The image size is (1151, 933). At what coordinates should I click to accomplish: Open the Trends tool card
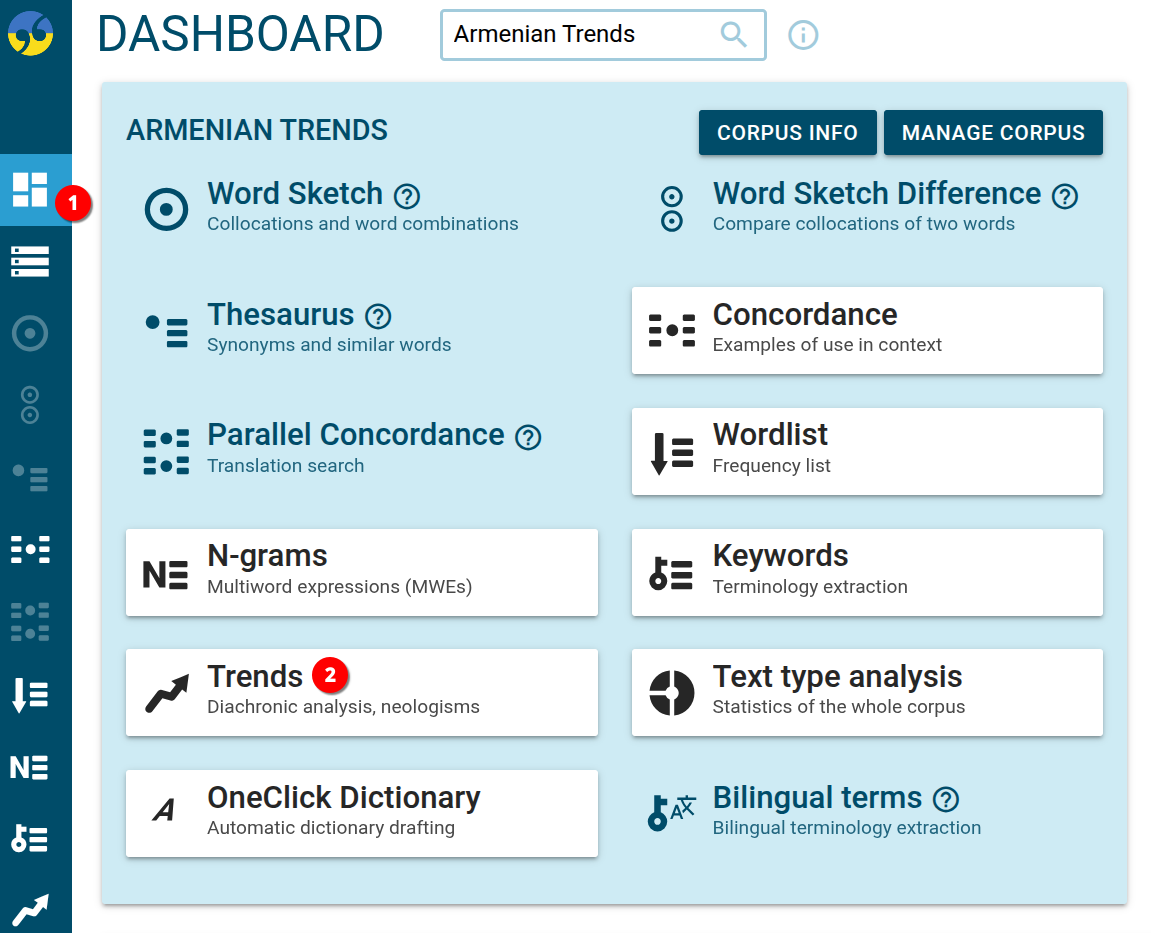361,692
